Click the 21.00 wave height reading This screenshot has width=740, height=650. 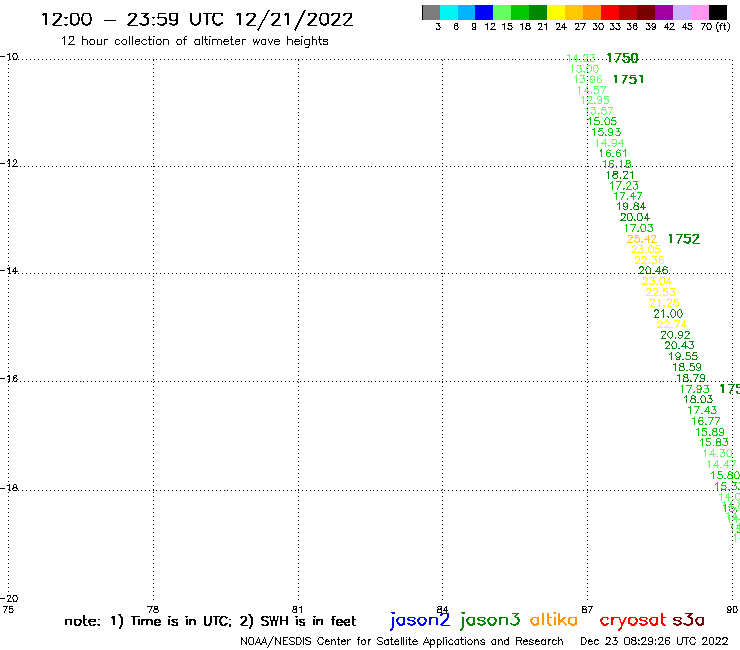(668, 314)
